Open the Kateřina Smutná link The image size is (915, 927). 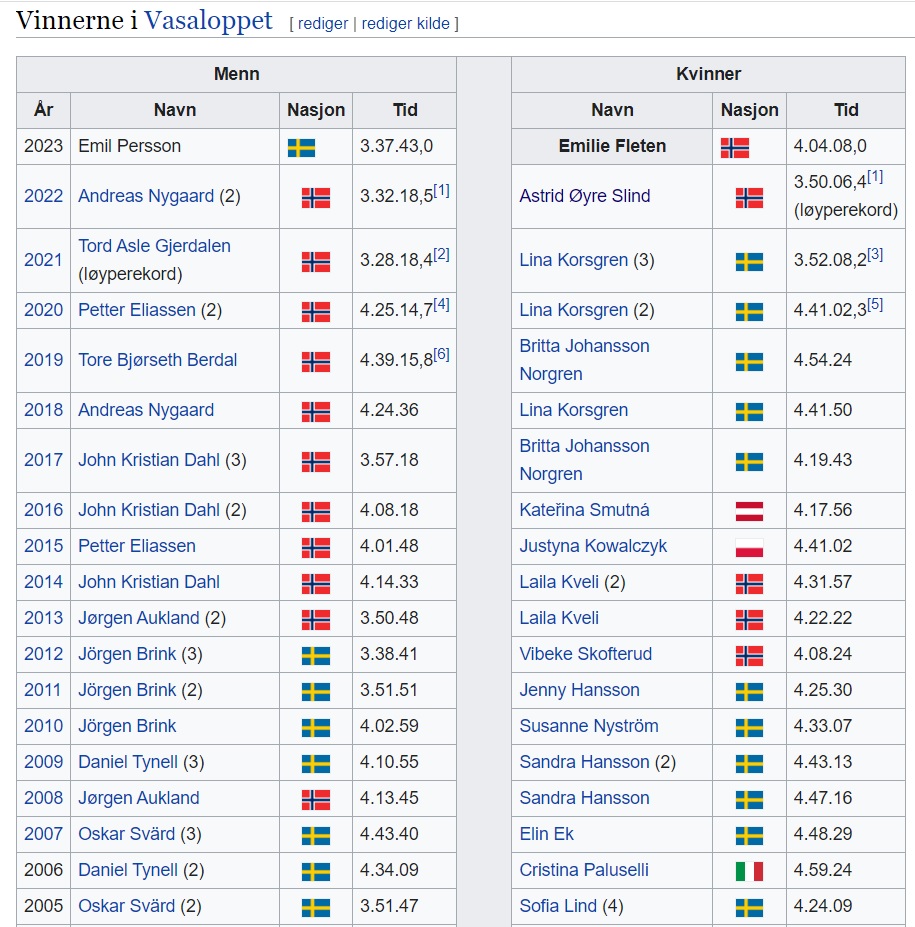coord(584,510)
